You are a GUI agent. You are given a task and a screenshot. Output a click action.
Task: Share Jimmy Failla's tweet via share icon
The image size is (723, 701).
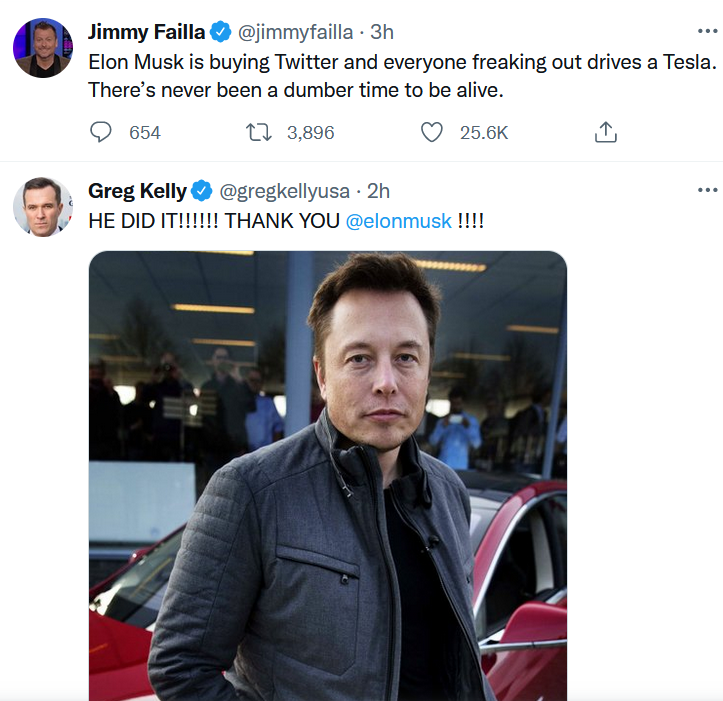click(605, 132)
